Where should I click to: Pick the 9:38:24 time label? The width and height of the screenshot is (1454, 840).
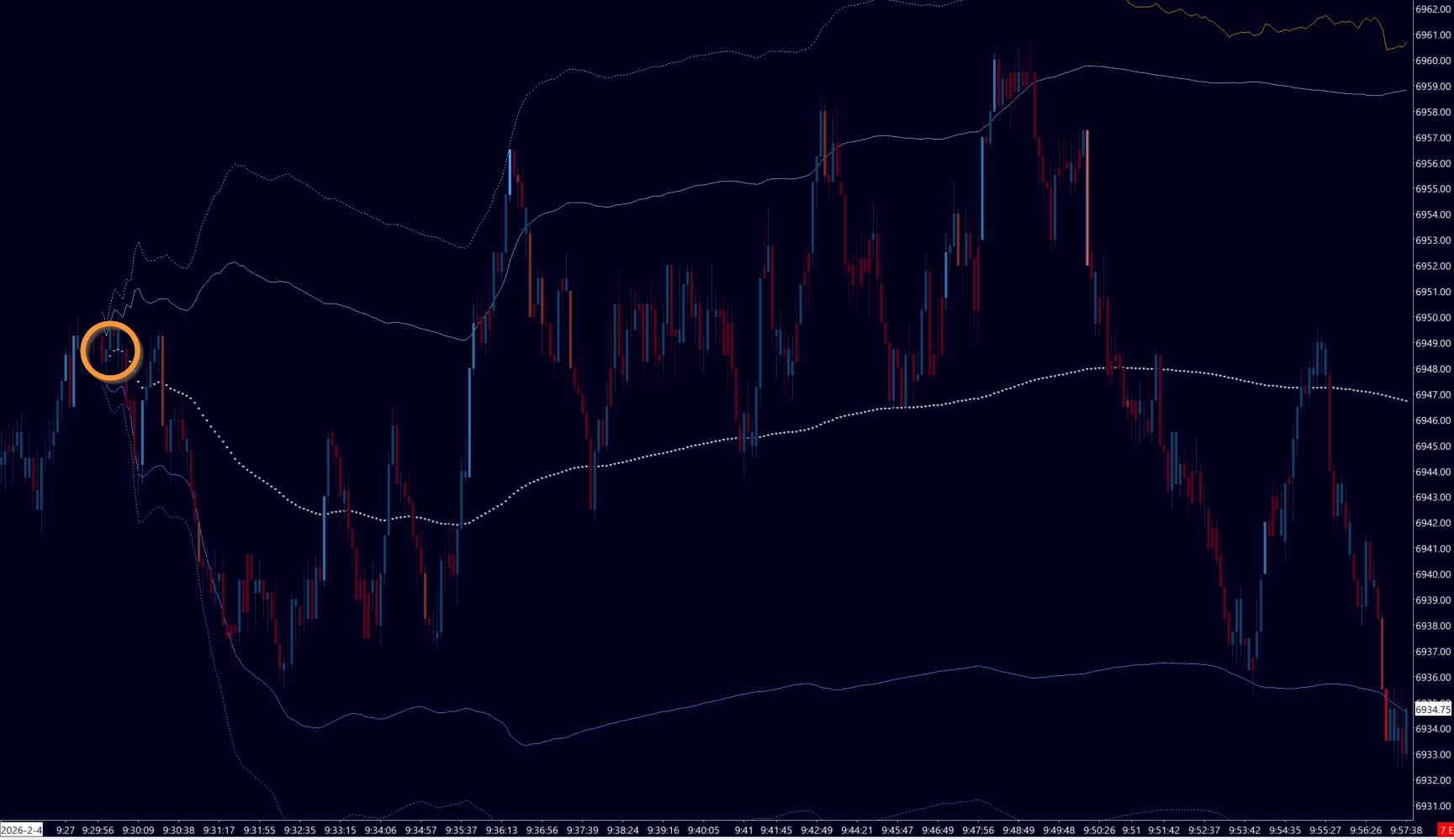point(622,830)
